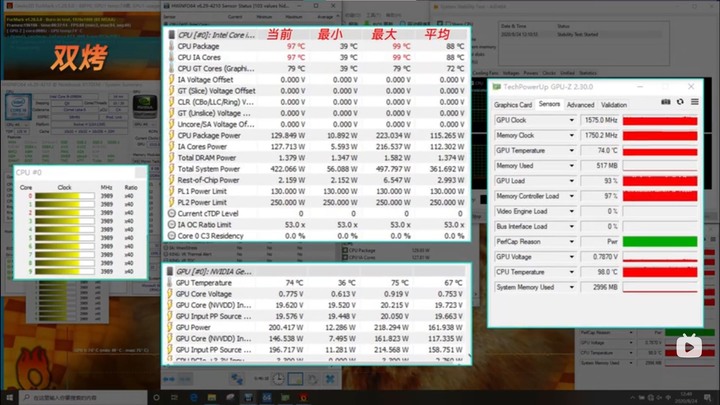
Task: Open the Bus Interface Load dropdown
Action: point(571,226)
